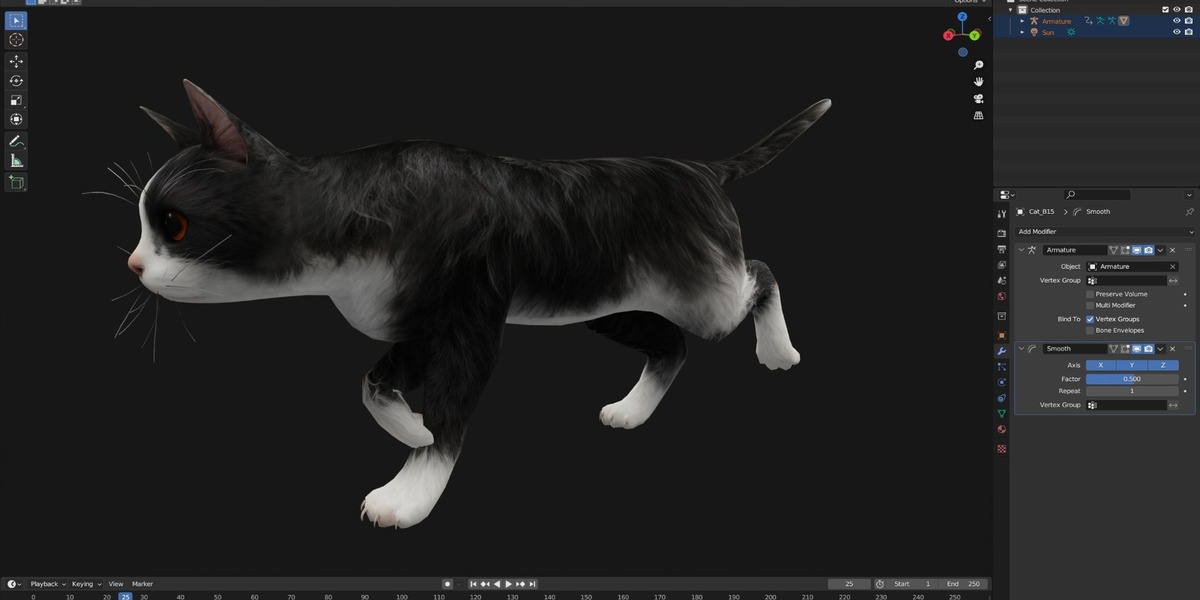Adjust the Smooth Factor slider
Image resolution: width=1200 pixels, height=600 pixels.
pyautogui.click(x=1132, y=379)
